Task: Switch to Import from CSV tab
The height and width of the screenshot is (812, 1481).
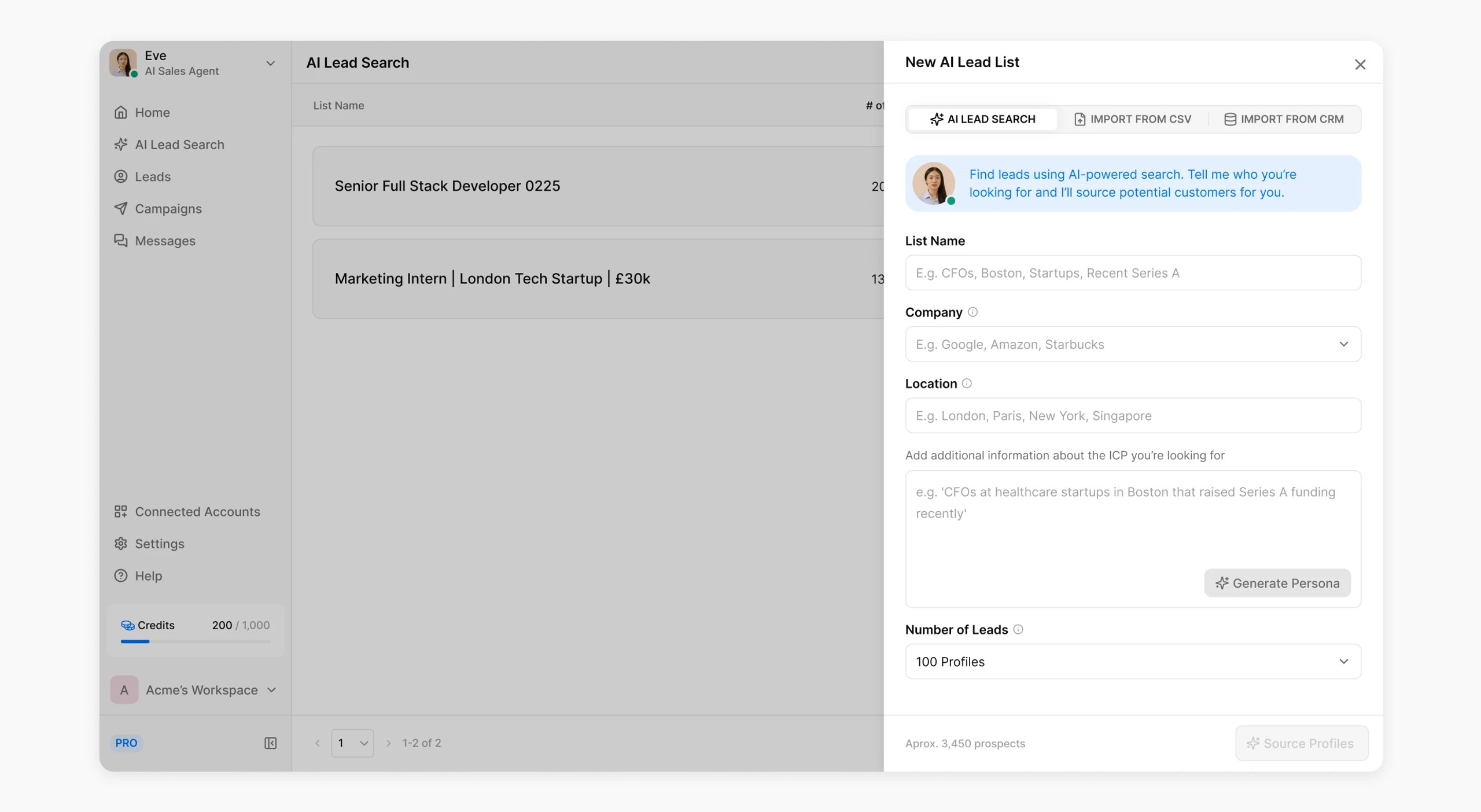Action: (x=1133, y=119)
